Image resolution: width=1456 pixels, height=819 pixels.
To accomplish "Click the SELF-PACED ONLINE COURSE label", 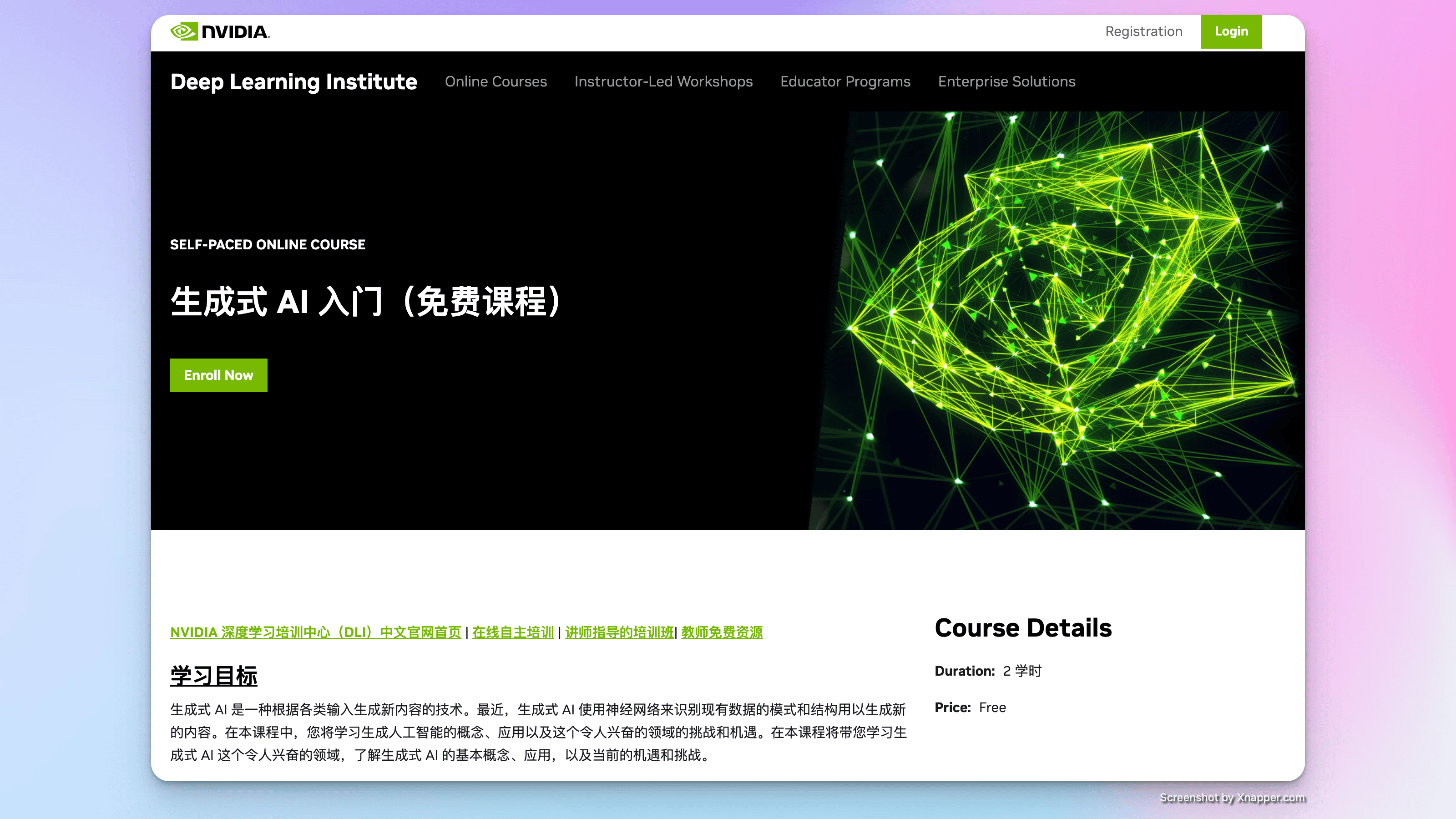I will coord(268,245).
